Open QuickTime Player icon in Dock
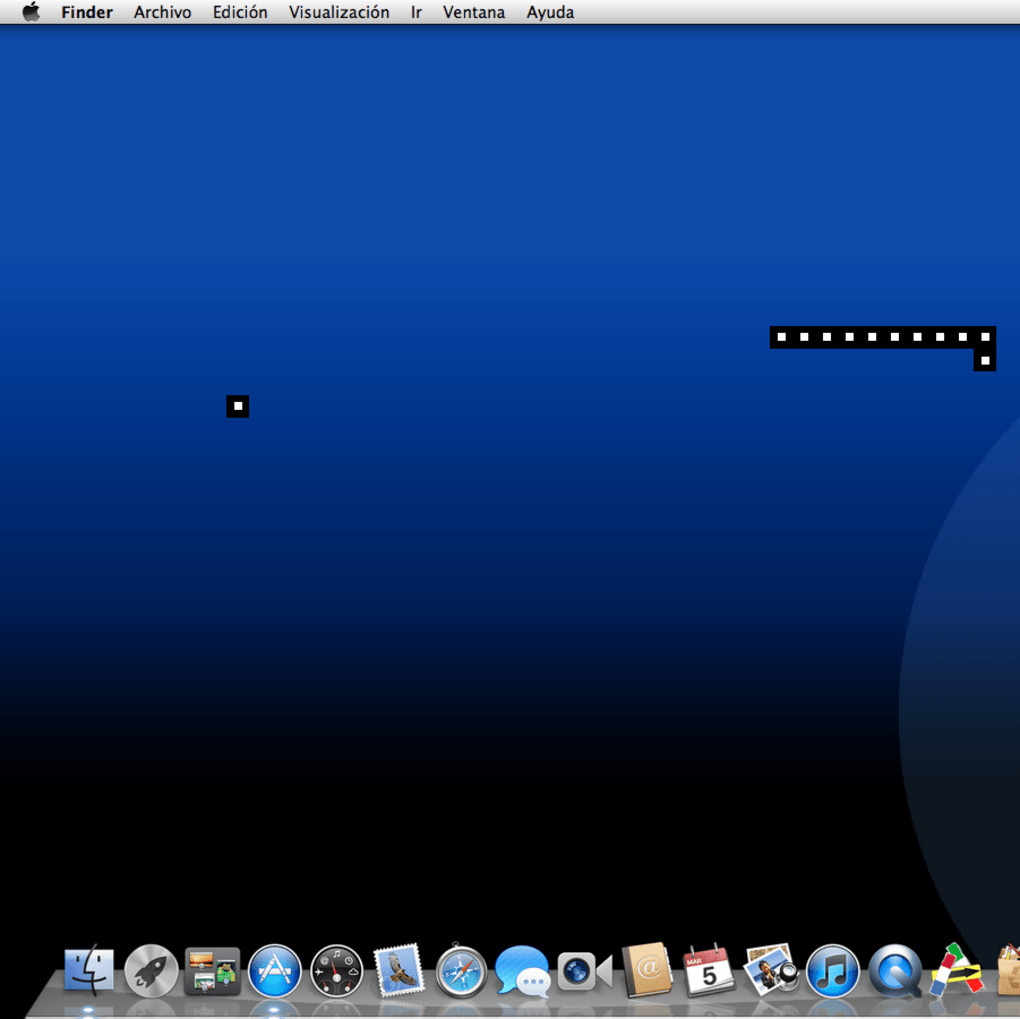This screenshot has height=1019, width=1020. pyautogui.click(x=895, y=971)
